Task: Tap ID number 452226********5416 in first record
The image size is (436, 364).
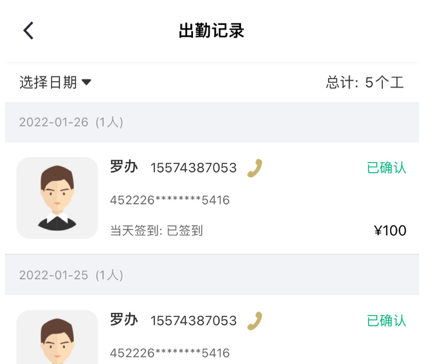Action: tap(170, 200)
